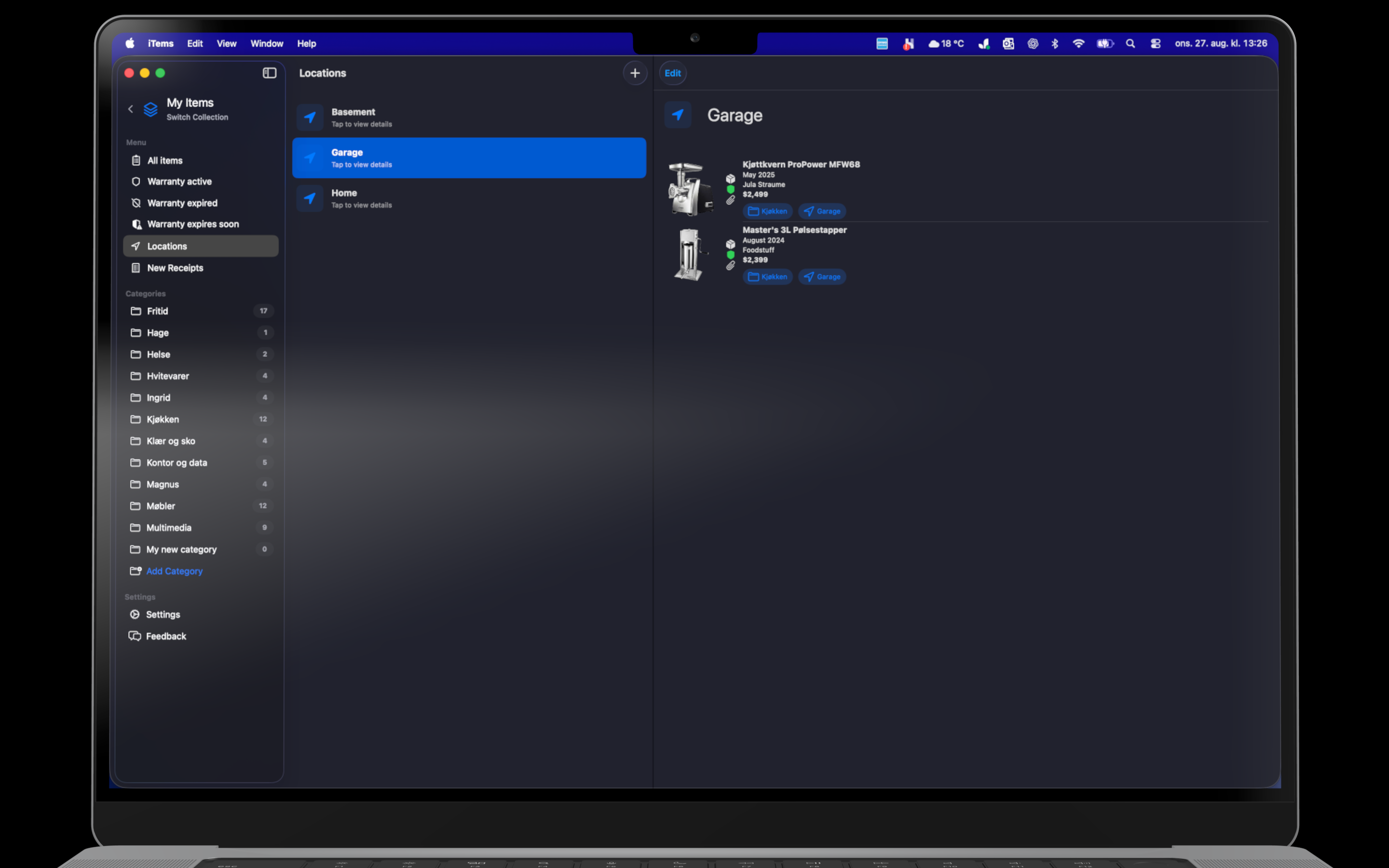Open the Edit menu in menu bar
The width and height of the screenshot is (1389, 868).
[195, 43]
